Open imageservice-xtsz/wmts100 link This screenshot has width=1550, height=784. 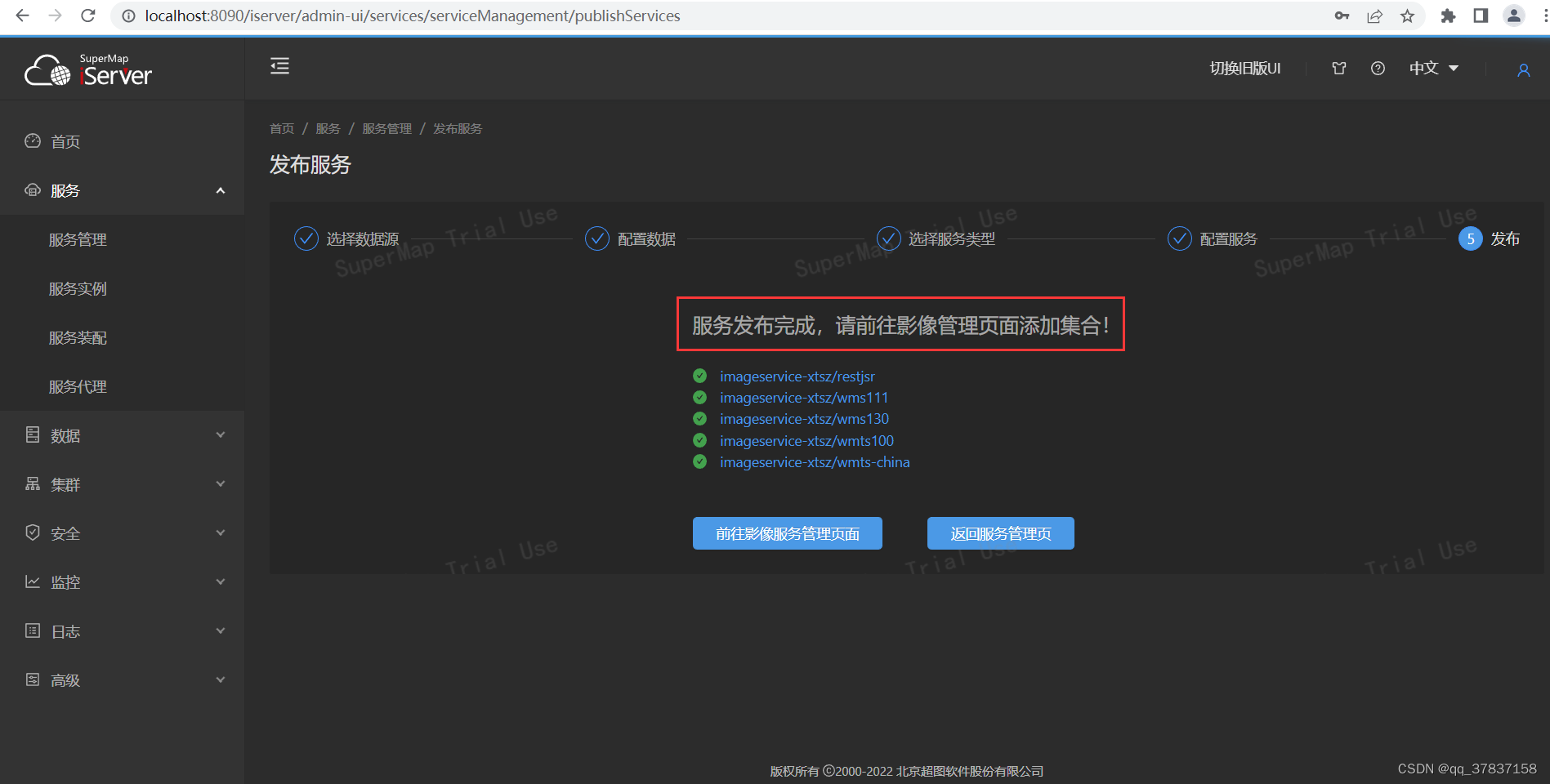click(x=806, y=441)
